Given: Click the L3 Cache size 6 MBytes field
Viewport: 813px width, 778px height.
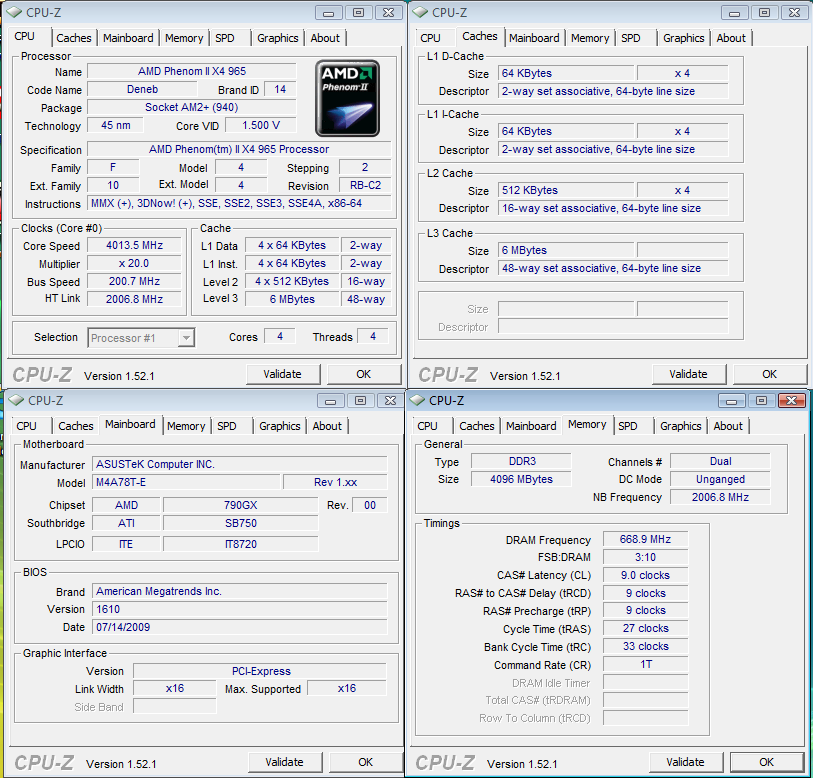Looking at the screenshot, I should (x=566, y=250).
